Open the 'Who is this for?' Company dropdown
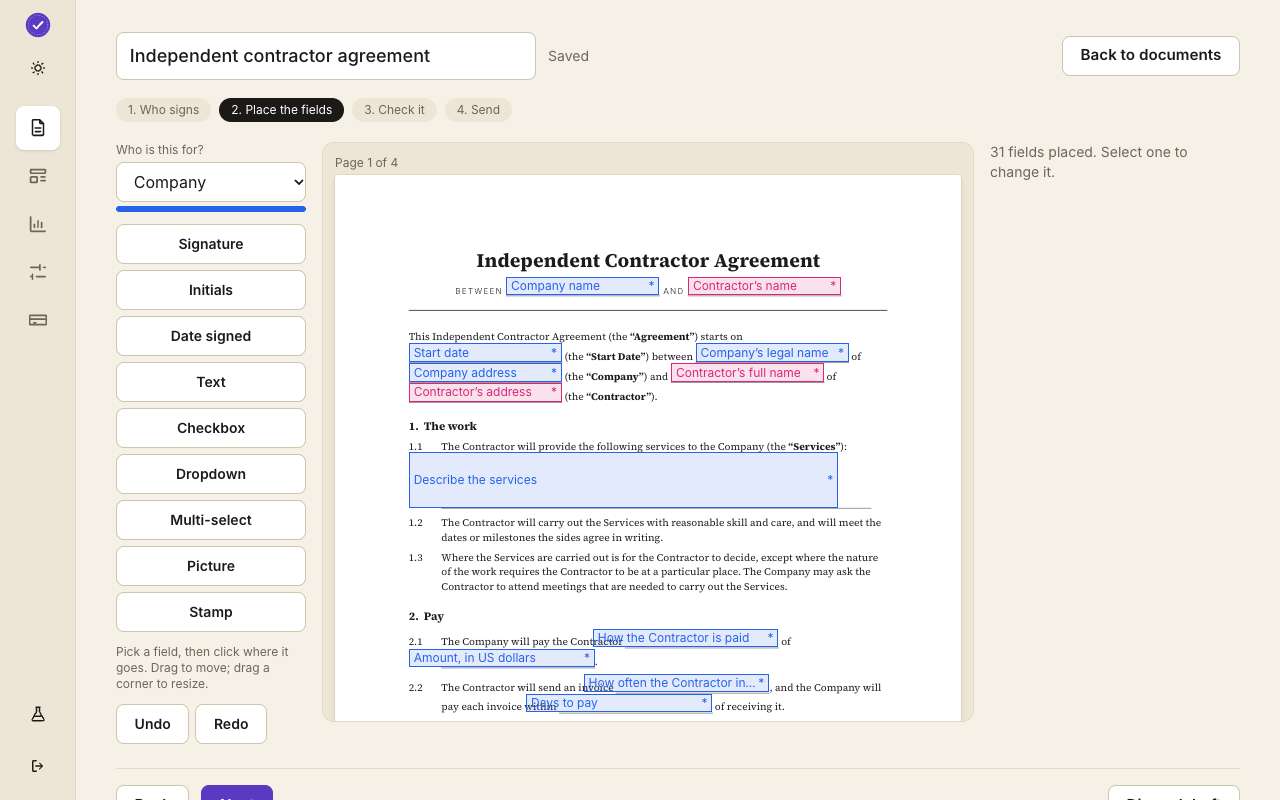 click(211, 182)
